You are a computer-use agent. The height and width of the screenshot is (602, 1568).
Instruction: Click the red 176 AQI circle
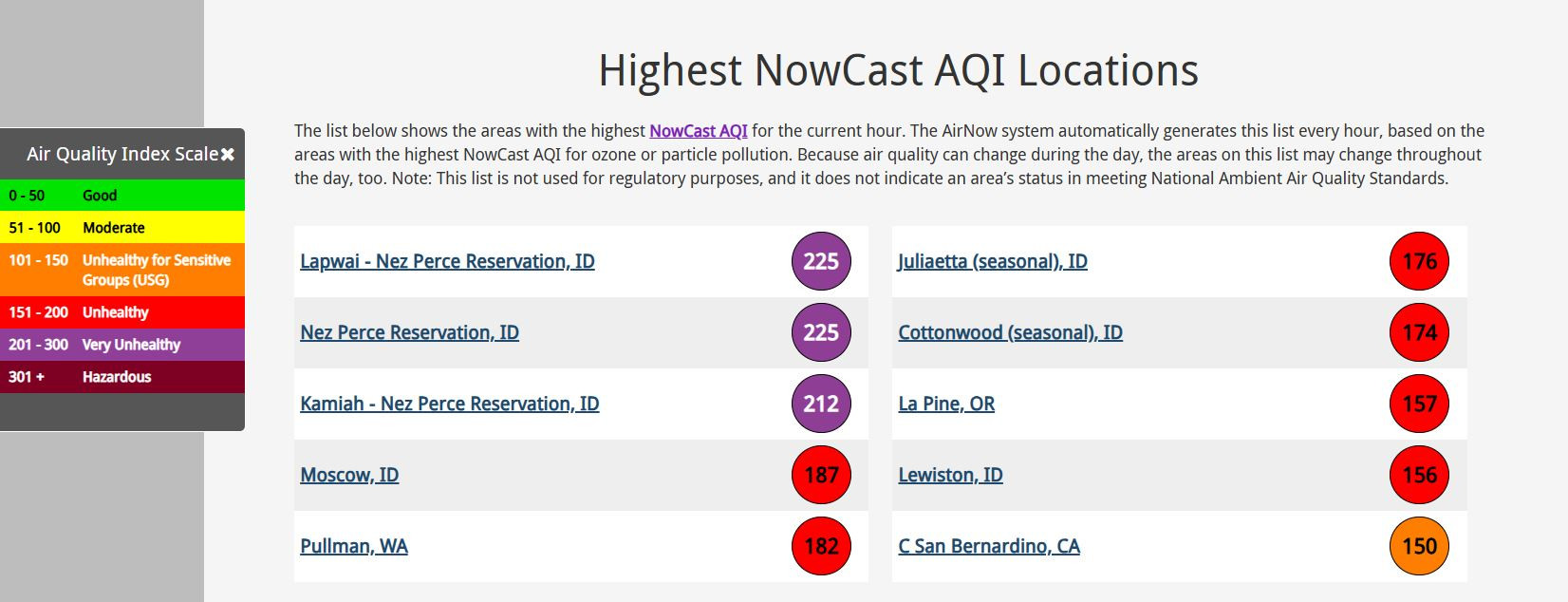point(1419,261)
